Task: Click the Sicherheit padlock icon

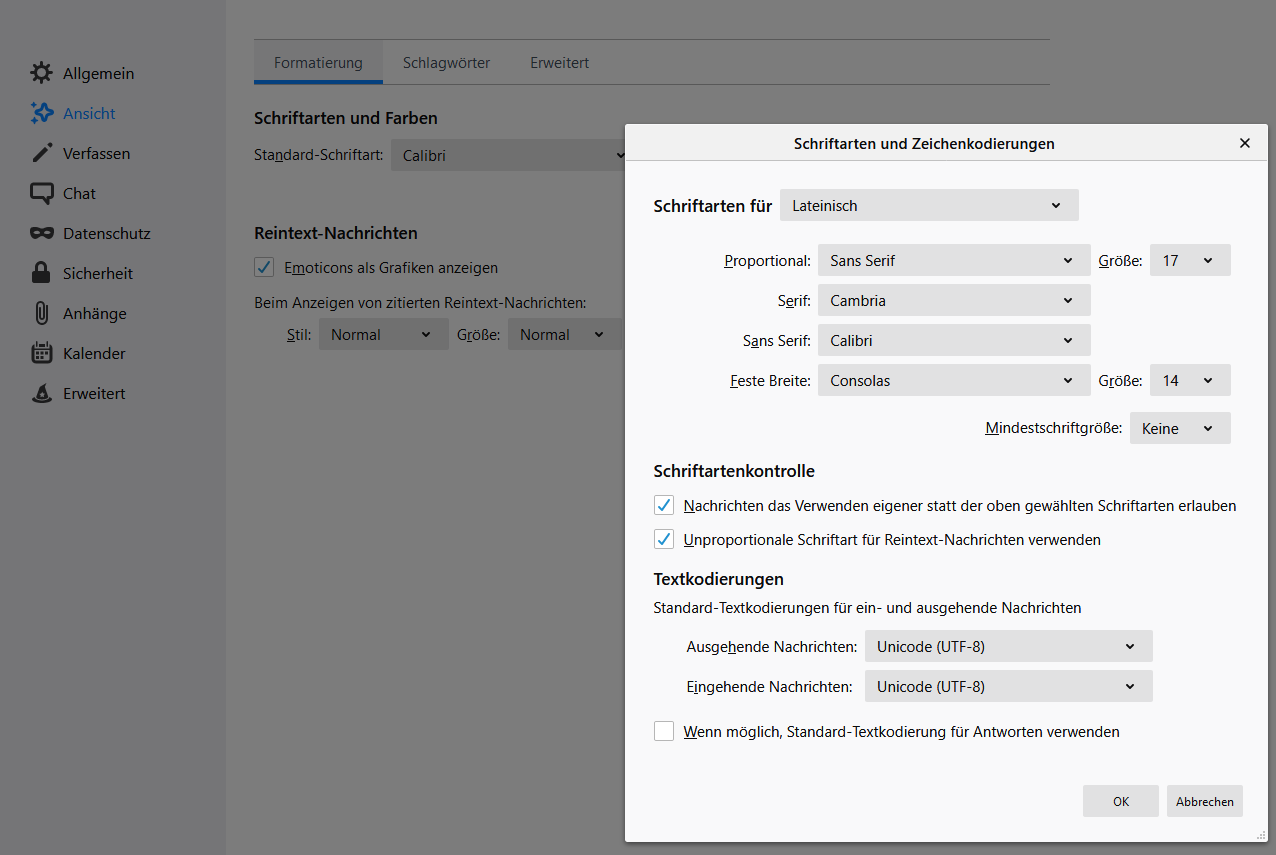Action: [41, 273]
